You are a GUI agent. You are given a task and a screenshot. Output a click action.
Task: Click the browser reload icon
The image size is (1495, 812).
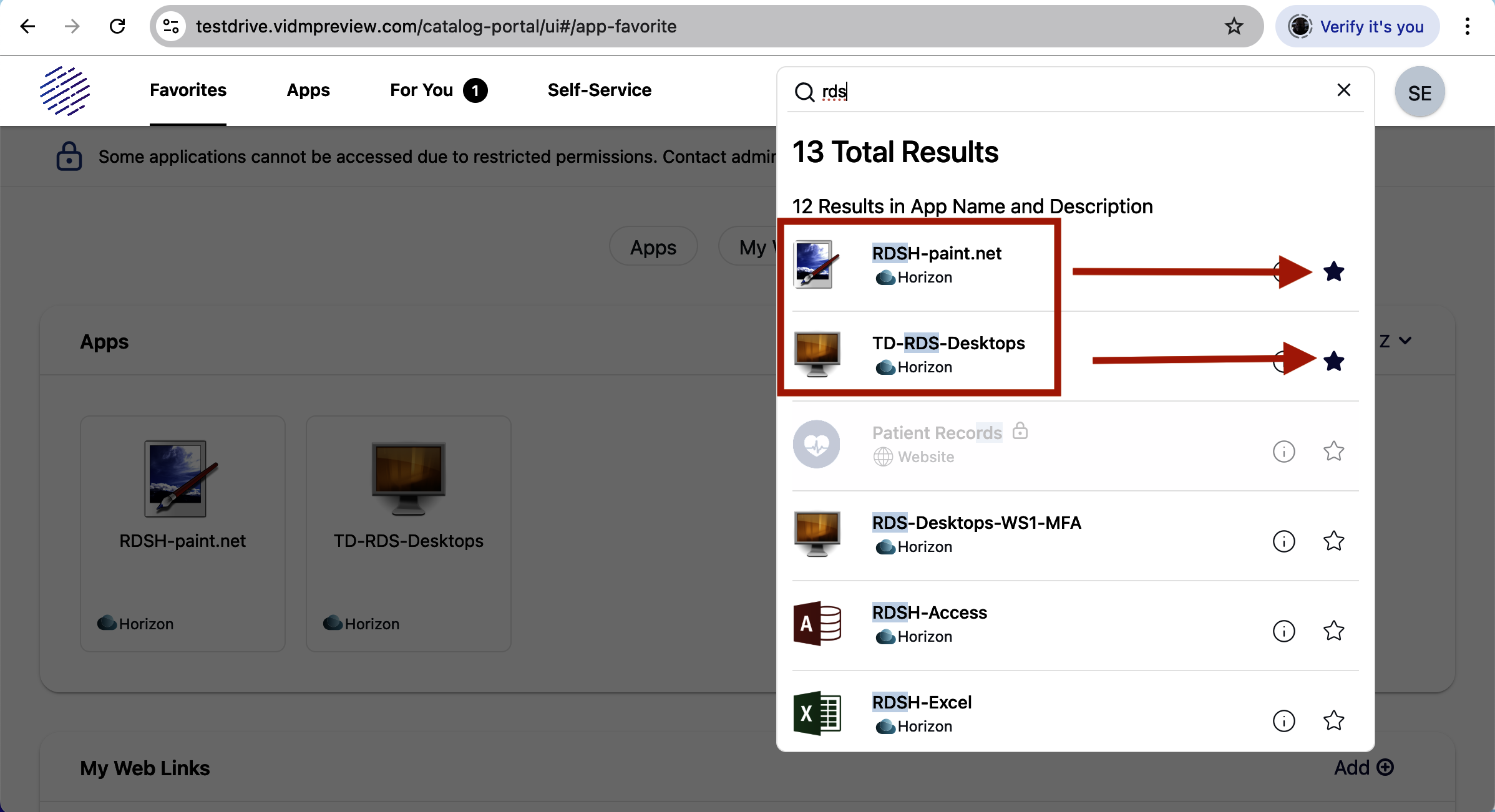117,26
